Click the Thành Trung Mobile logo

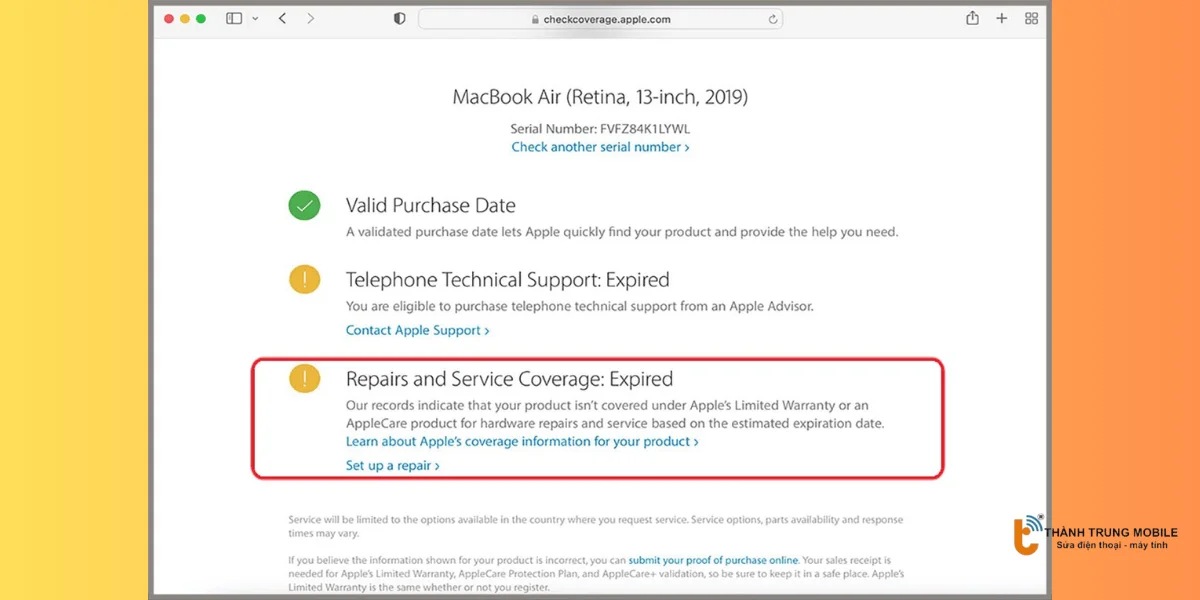click(x=1027, y=535)
